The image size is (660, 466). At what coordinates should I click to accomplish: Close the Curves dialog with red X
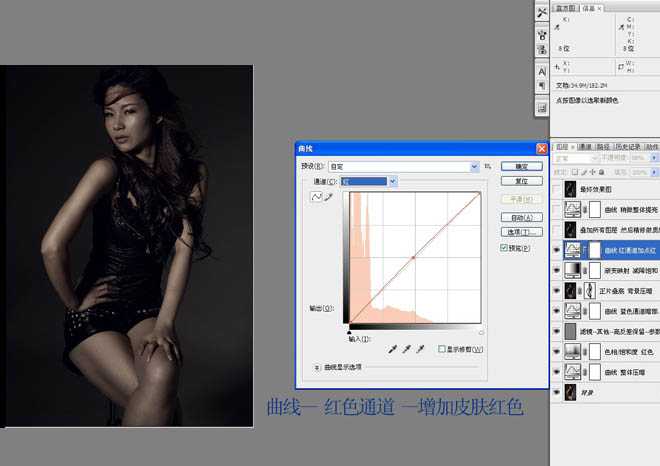tap(541, 149)
